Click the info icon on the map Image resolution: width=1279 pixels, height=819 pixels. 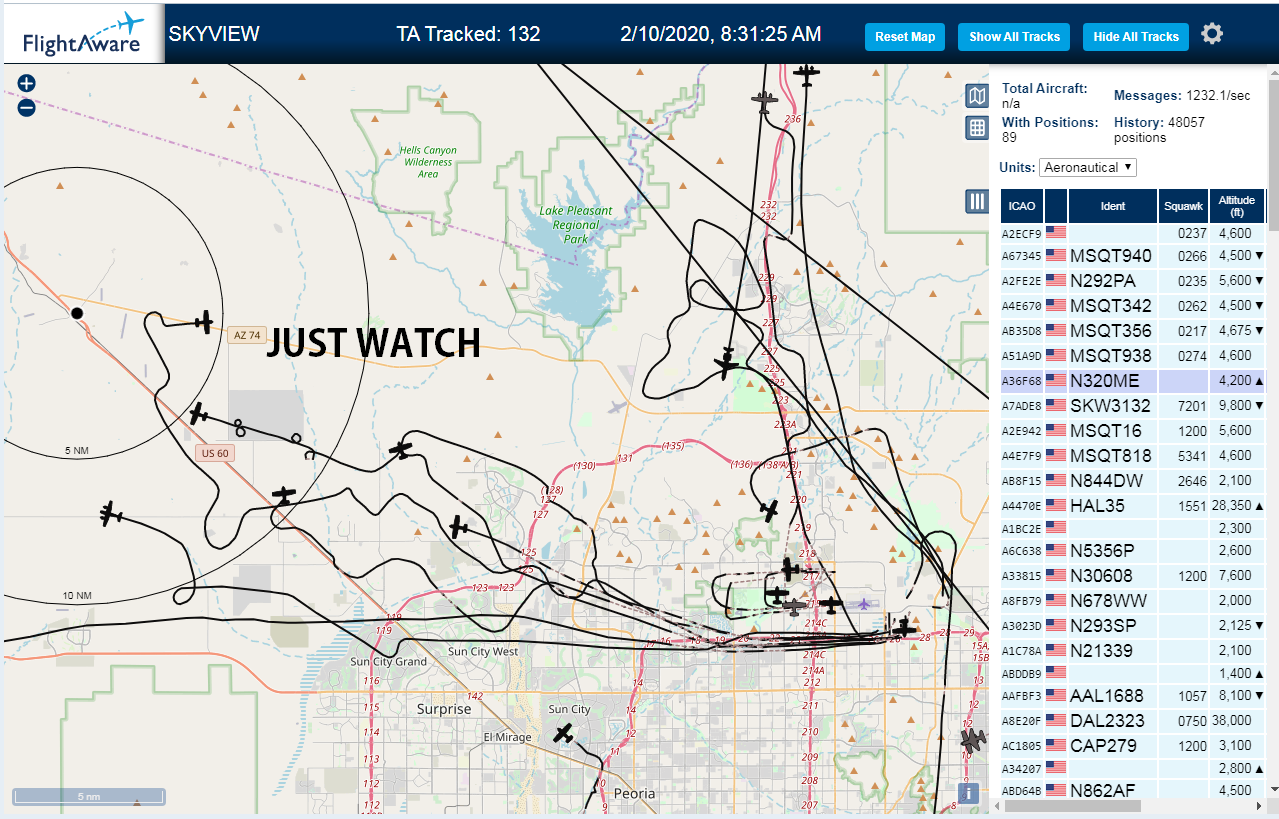(x=967, y=793)
